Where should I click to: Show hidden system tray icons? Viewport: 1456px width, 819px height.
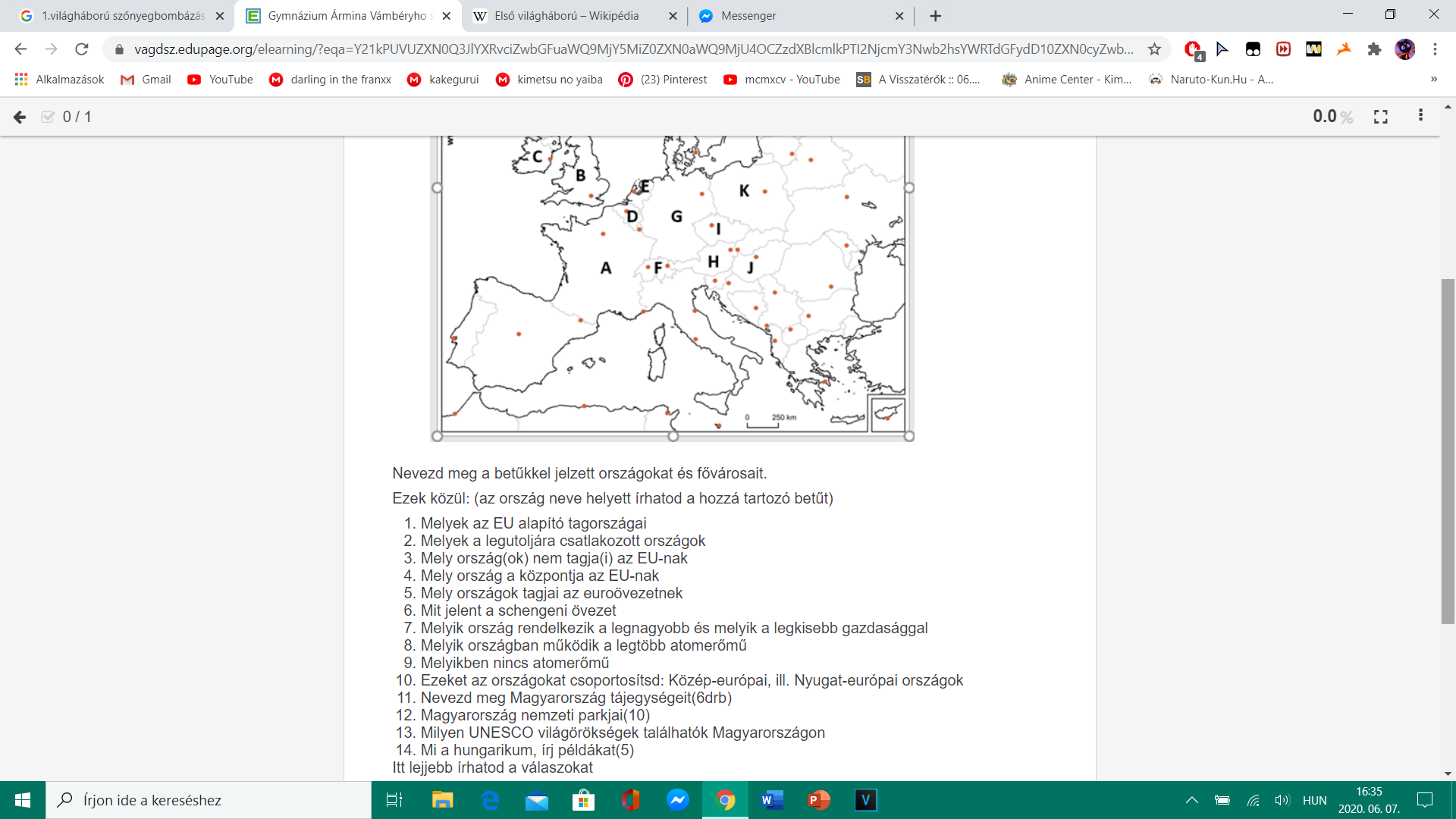[x=1191, y=800]
